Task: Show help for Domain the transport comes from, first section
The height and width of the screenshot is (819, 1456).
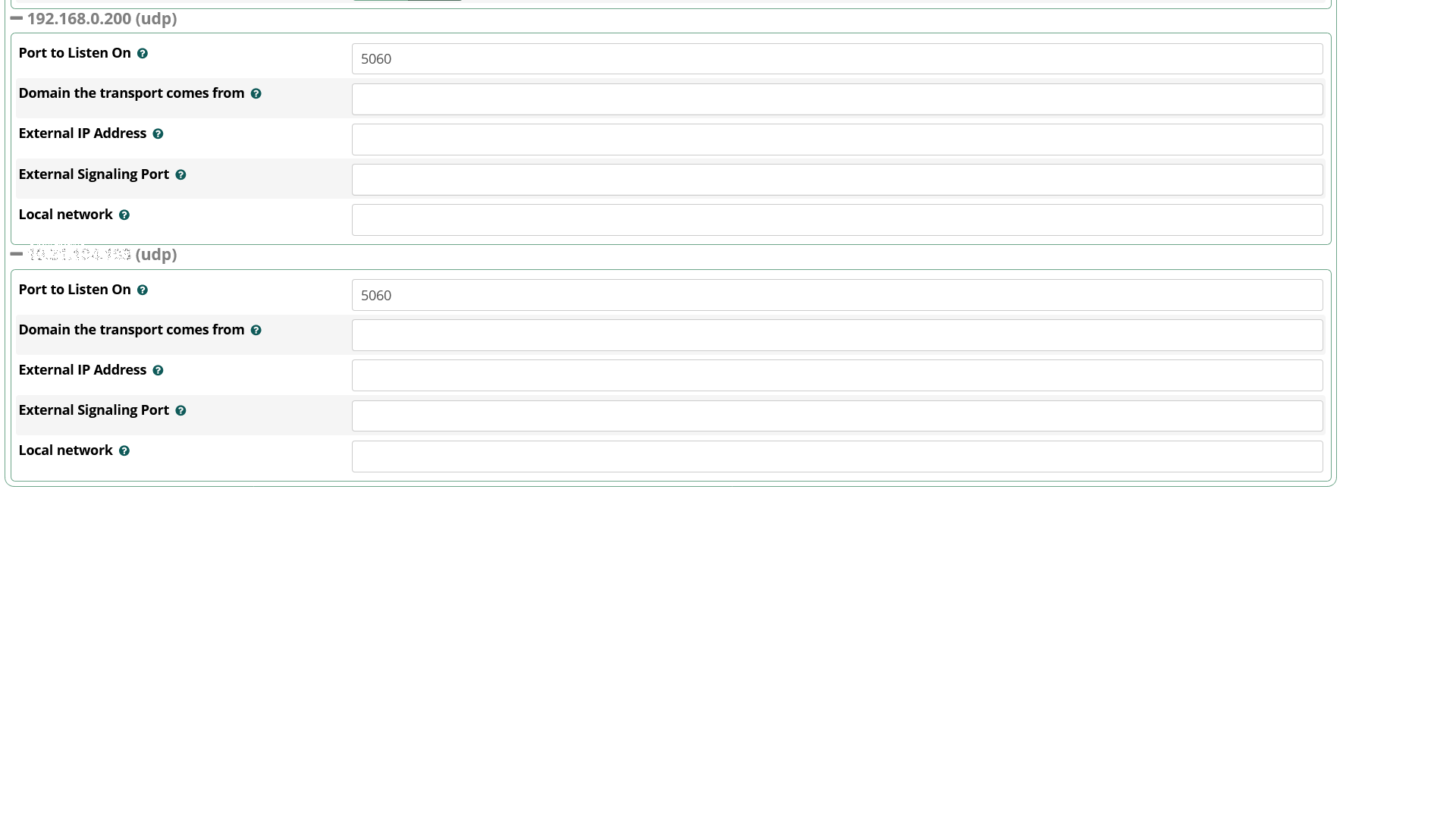Action: click(x=256, y=94)
